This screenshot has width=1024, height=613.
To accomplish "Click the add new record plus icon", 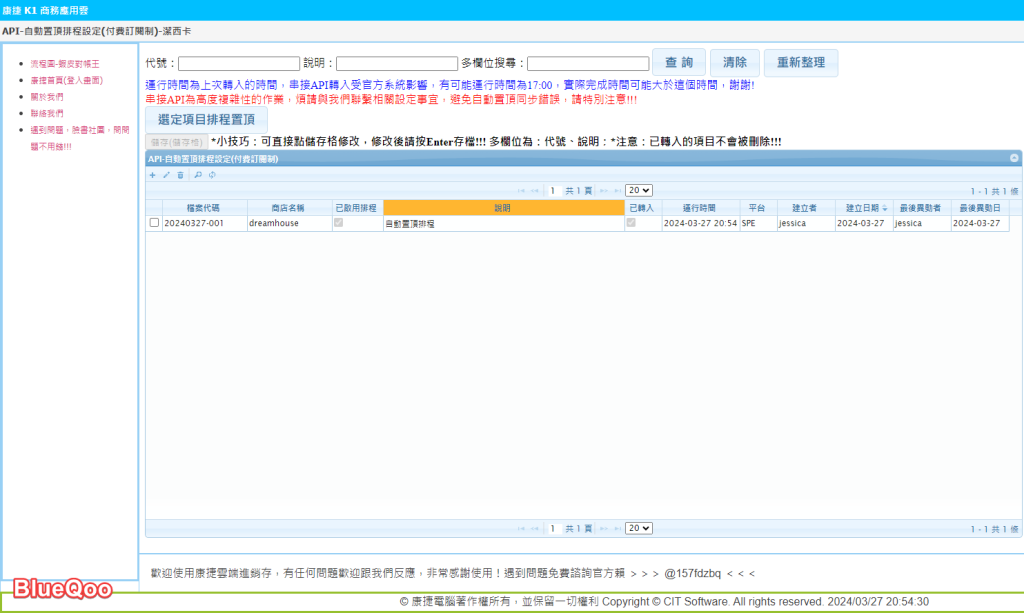I will click(x=153, y=175).
